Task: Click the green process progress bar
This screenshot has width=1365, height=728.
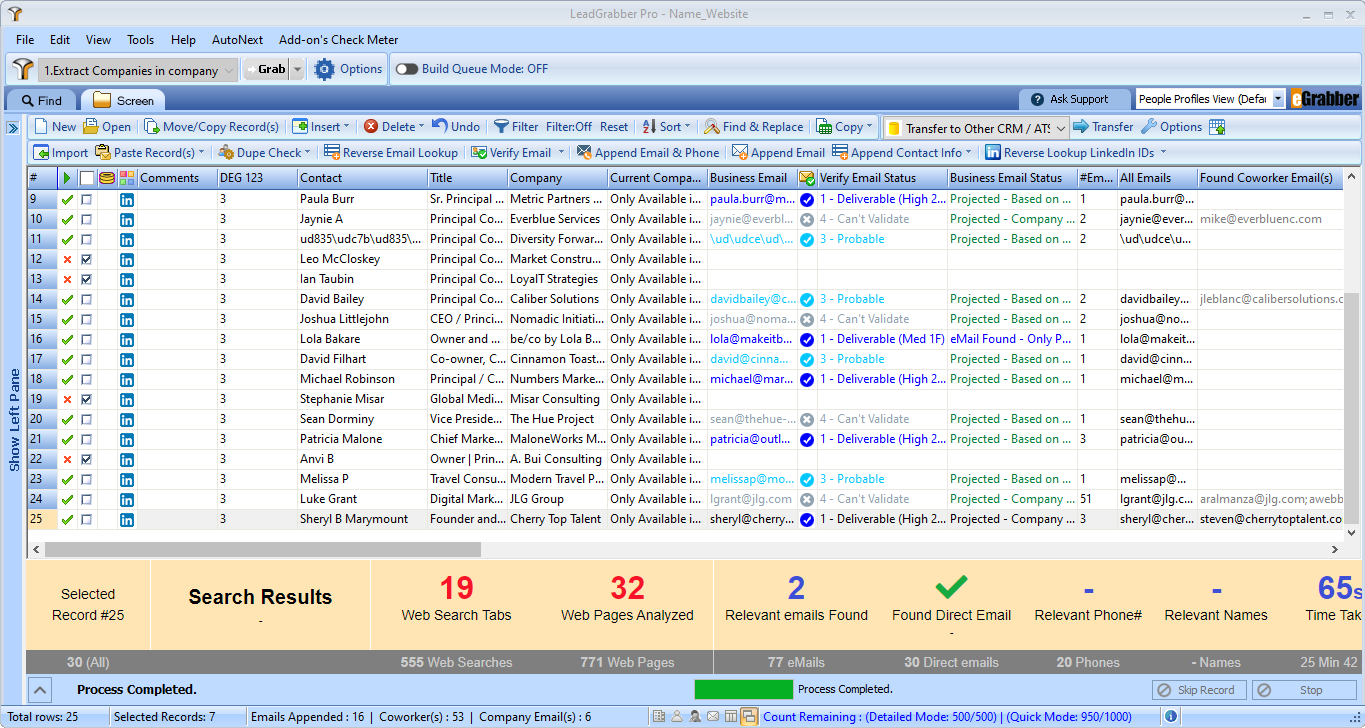Action: pos(744,689)
